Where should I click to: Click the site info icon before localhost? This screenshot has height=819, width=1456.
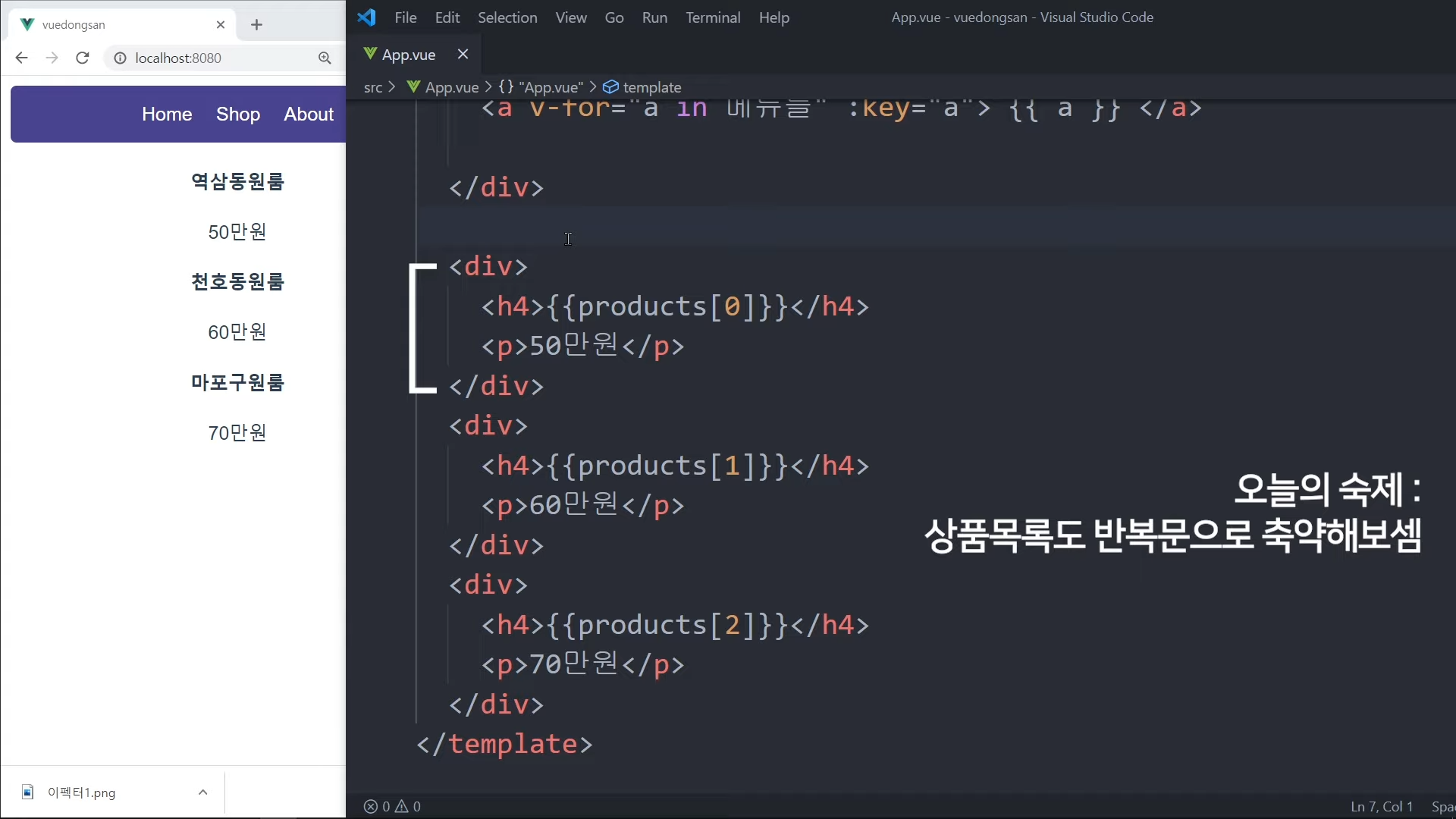tap(120, 58)
